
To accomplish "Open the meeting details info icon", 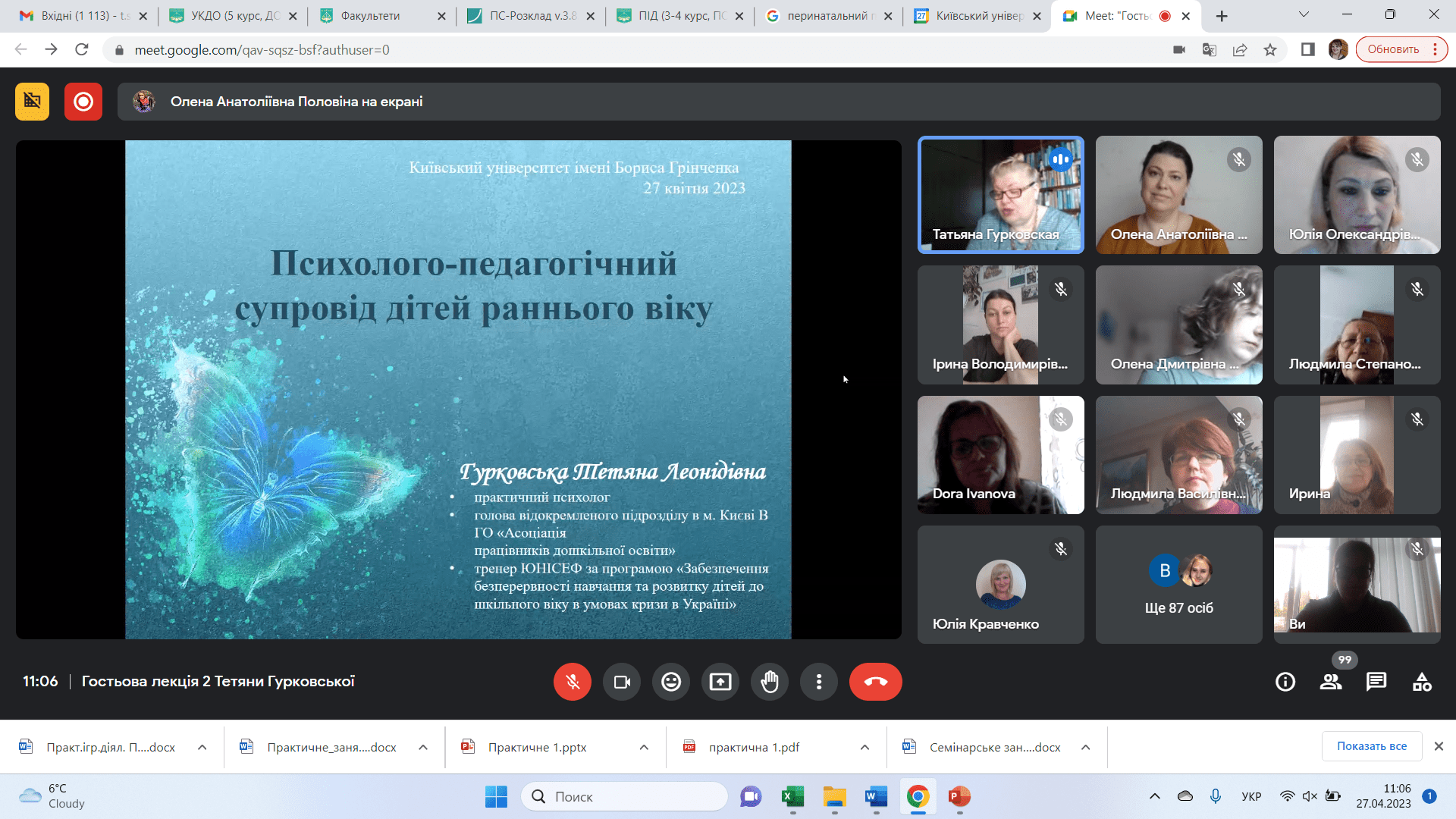I will (x=1285, y=682).
